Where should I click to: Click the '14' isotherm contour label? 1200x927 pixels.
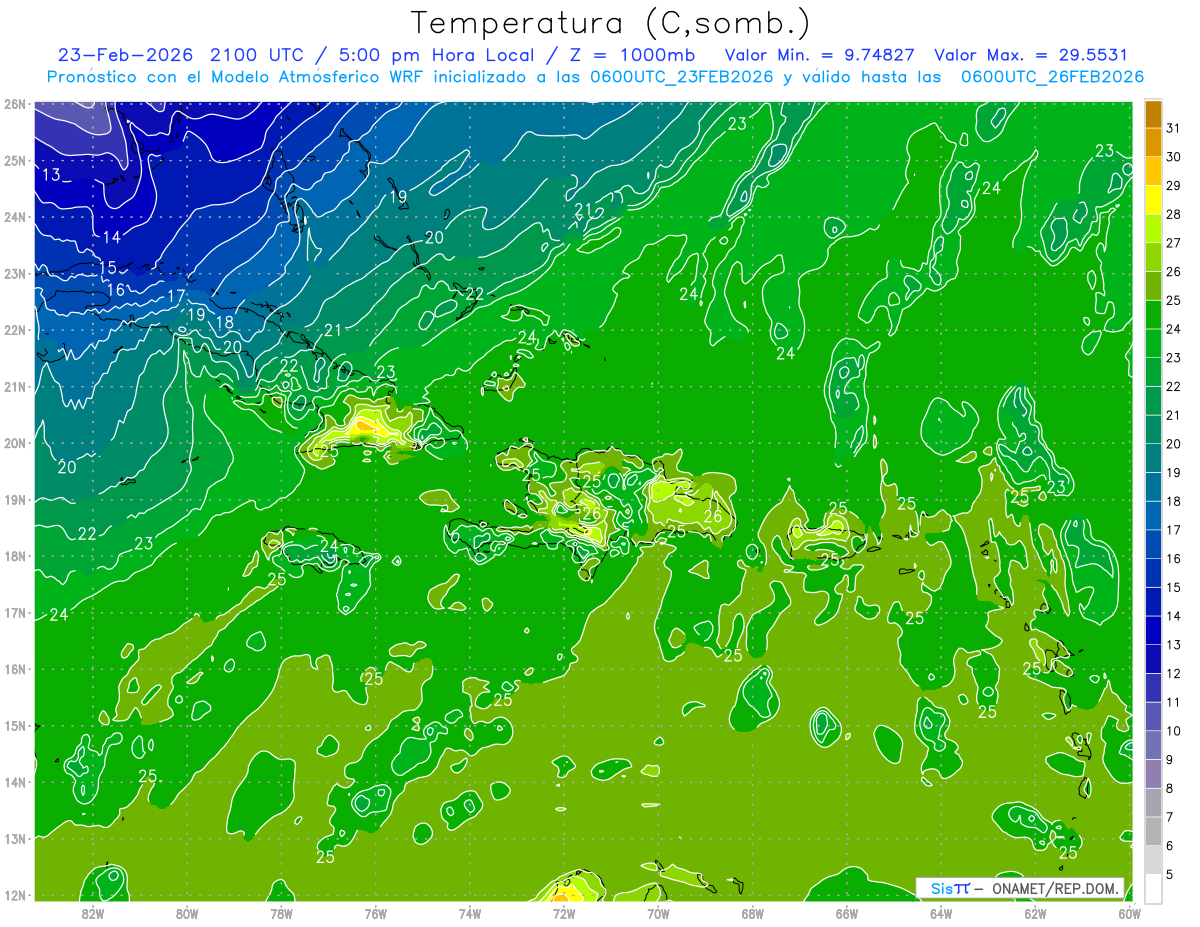pyautogui.click(x=111, y=237)
